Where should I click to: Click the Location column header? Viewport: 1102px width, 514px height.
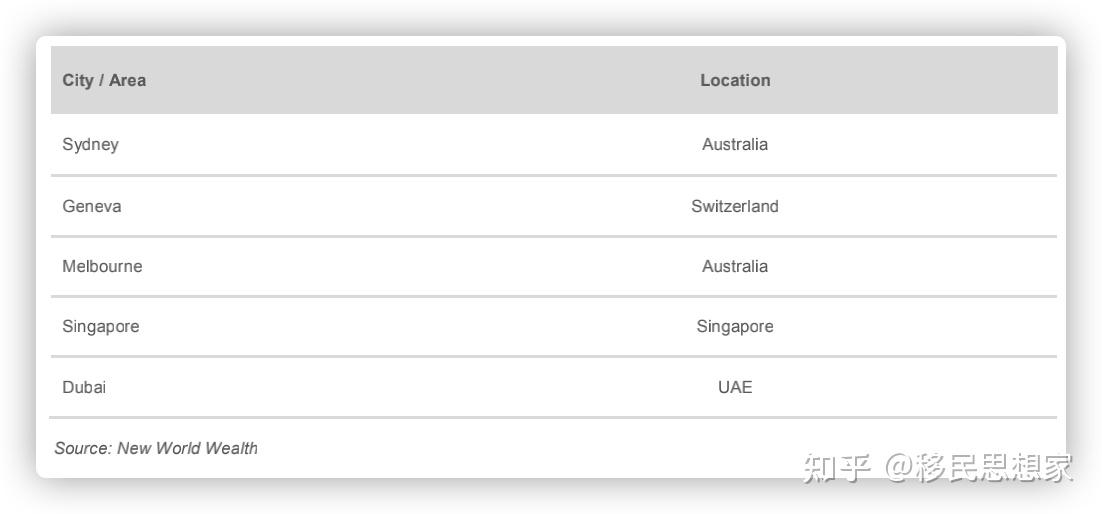coord(735,81)
